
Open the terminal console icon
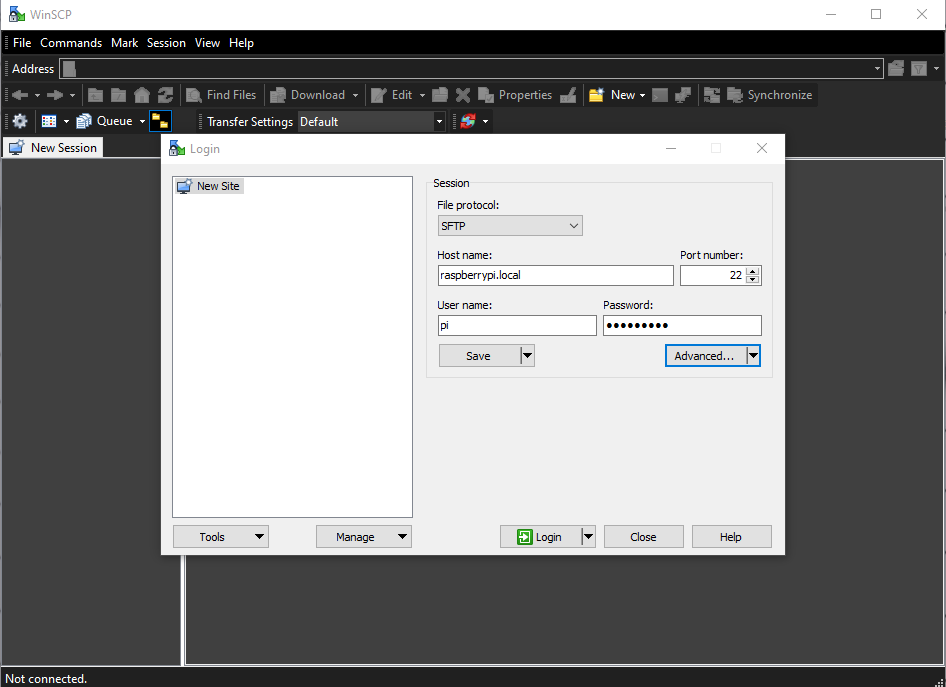click(x=660, y=95)
